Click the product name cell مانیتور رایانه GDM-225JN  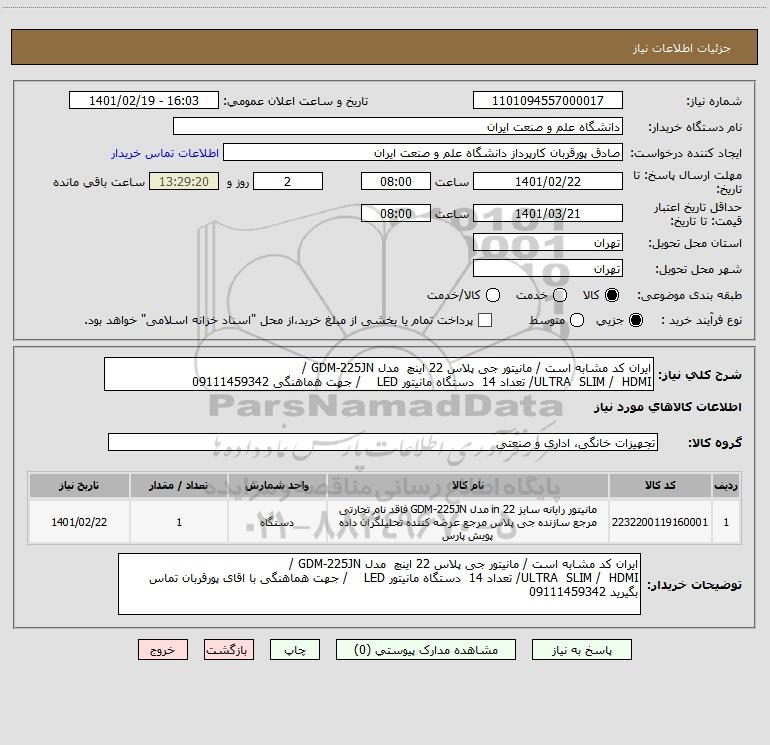468,523
